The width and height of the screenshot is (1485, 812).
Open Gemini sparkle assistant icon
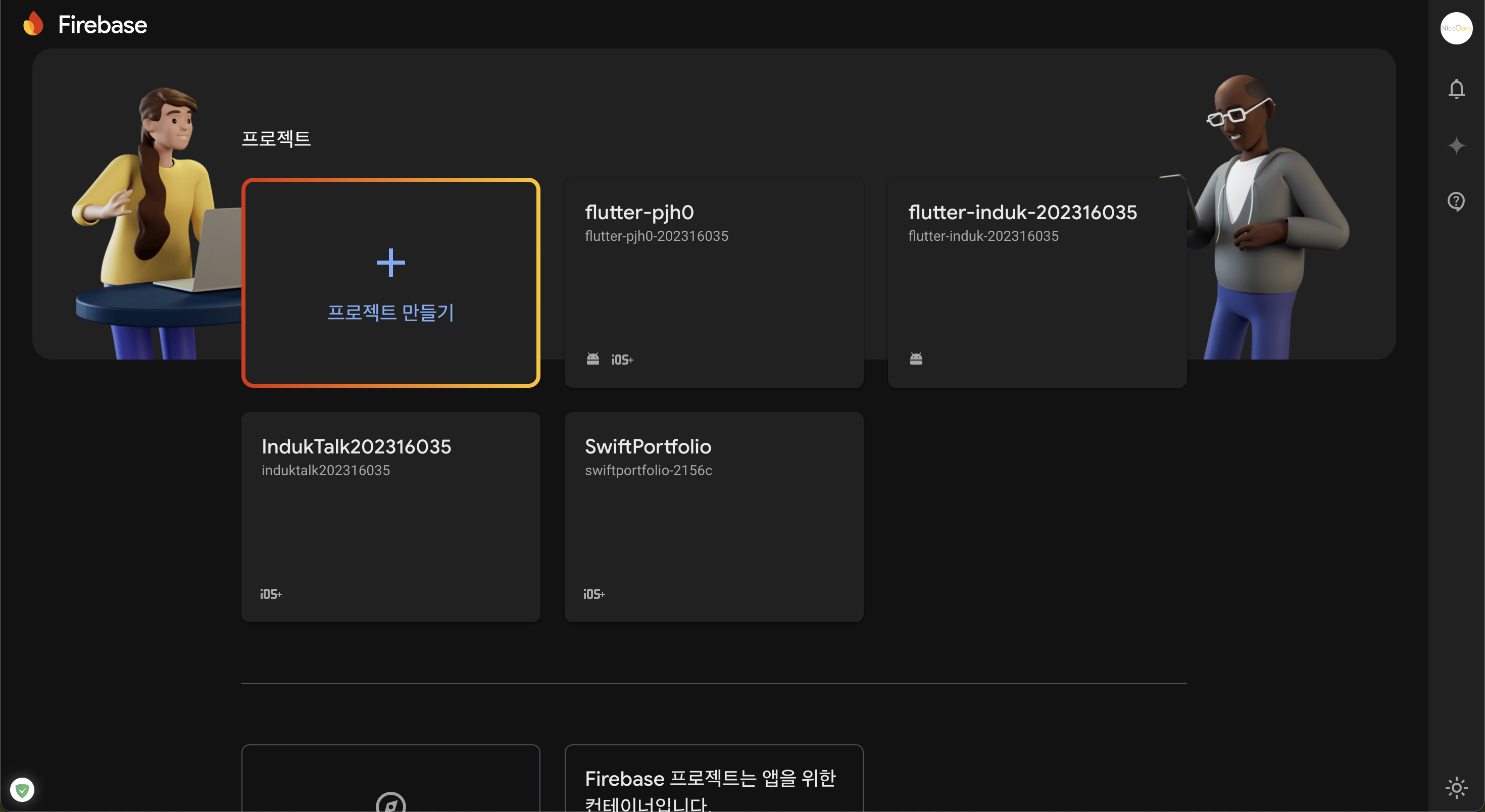[1456, 145]
